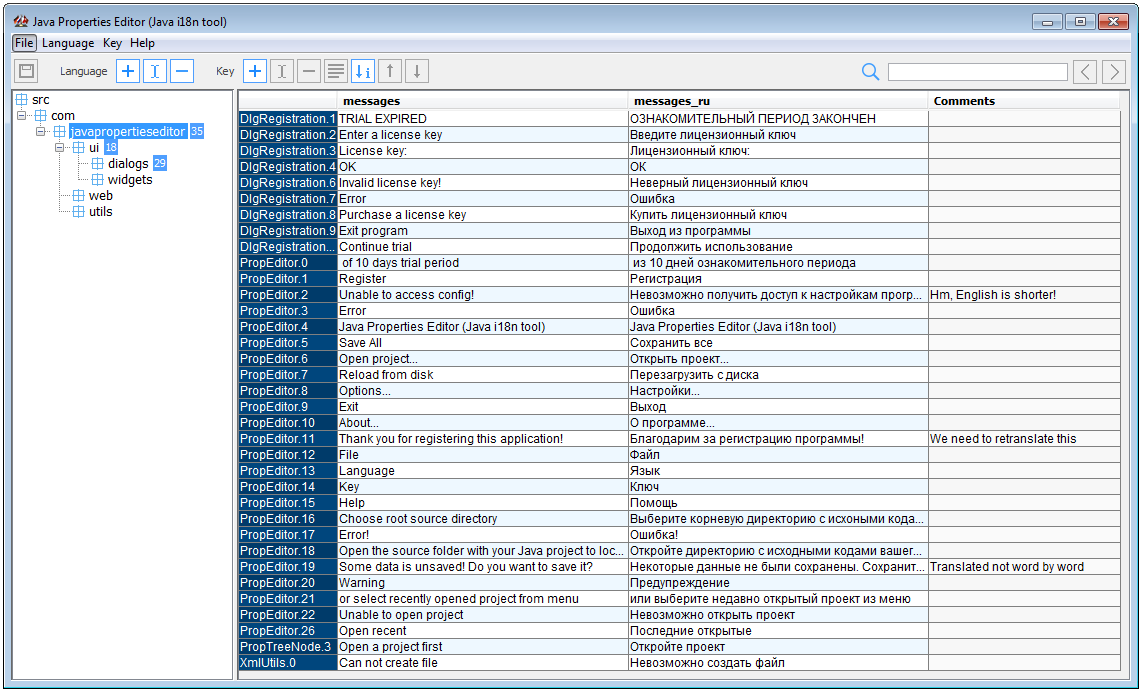Select the javapropertieseditor package node
The image size is (1142, 692).
[127, 132]
